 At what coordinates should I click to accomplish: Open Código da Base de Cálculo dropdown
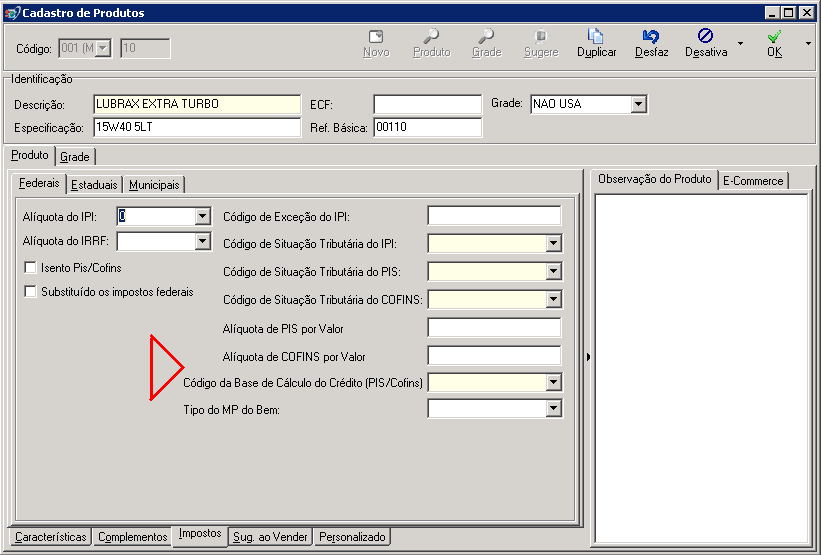(x=553, y=383)
